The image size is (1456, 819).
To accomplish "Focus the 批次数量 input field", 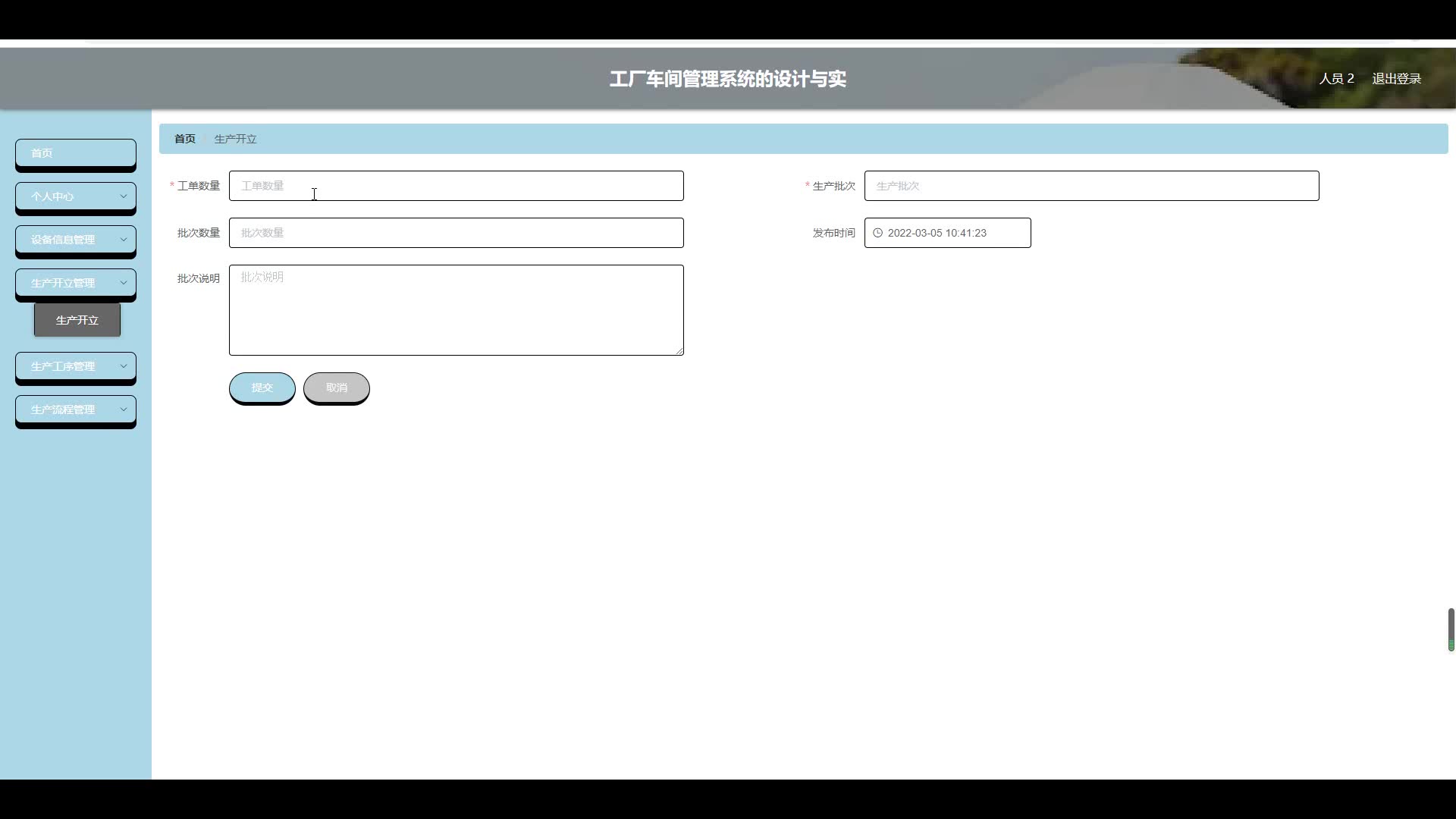I will [x=456, y=233].
